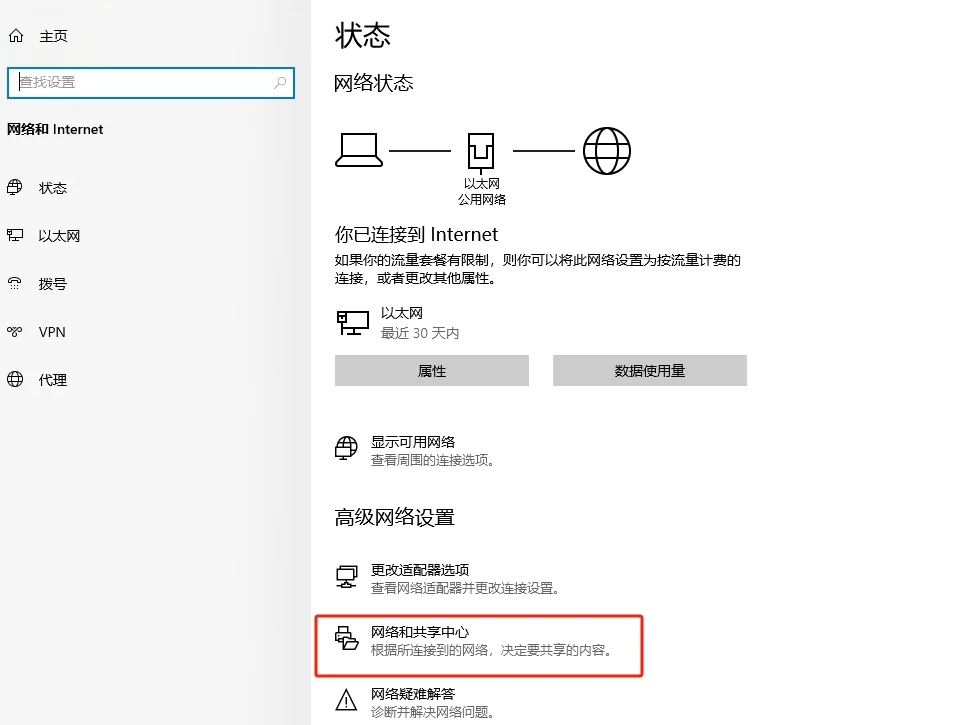
Task: Click the 数据使用量 button
Action: [x=650, y=370]
